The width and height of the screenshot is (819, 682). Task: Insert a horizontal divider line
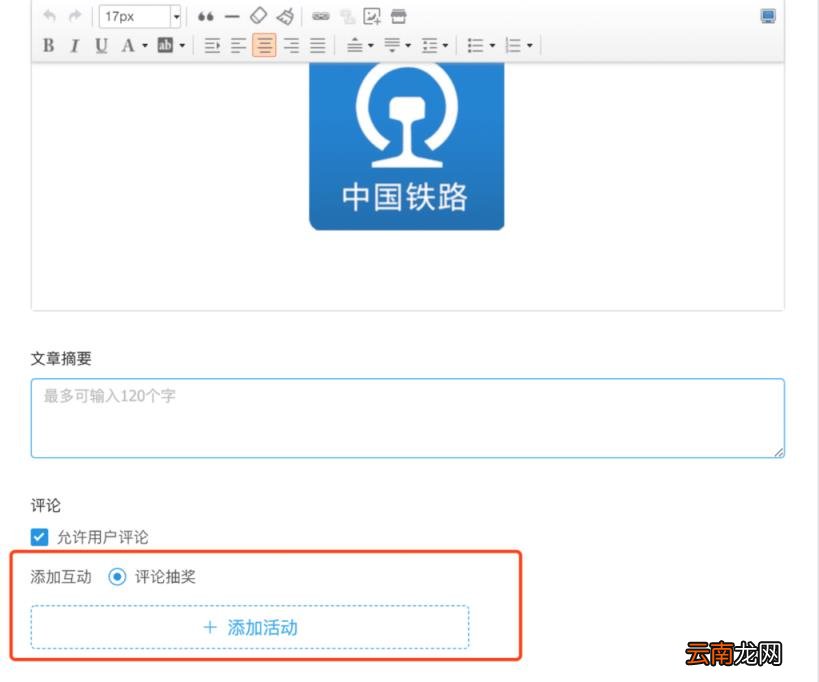232,17
